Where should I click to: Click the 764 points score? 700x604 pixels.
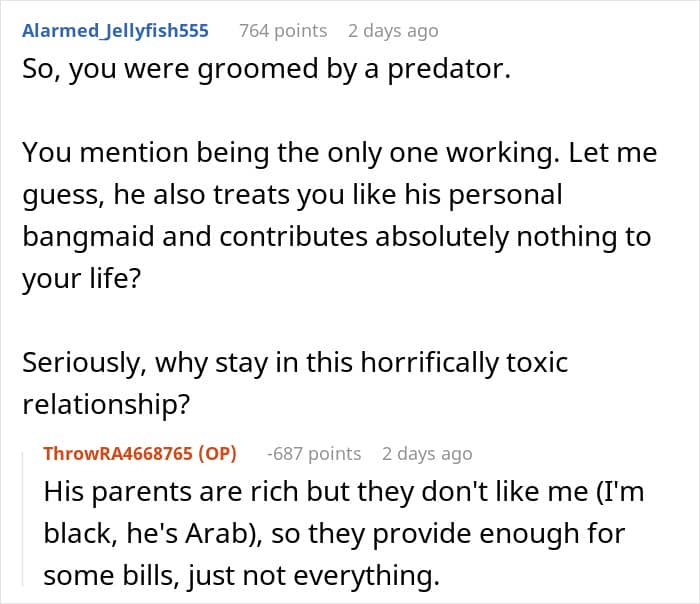[283, 31]
